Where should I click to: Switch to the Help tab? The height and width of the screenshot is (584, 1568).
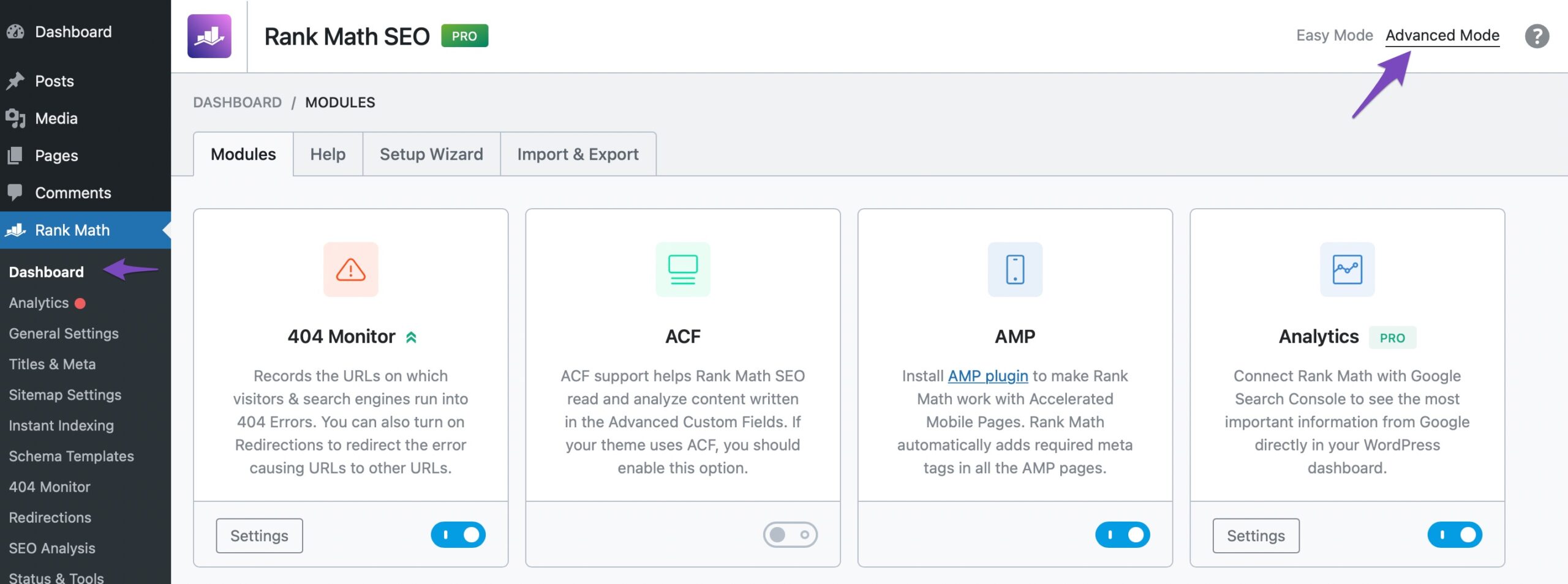[x=328, y=154]
